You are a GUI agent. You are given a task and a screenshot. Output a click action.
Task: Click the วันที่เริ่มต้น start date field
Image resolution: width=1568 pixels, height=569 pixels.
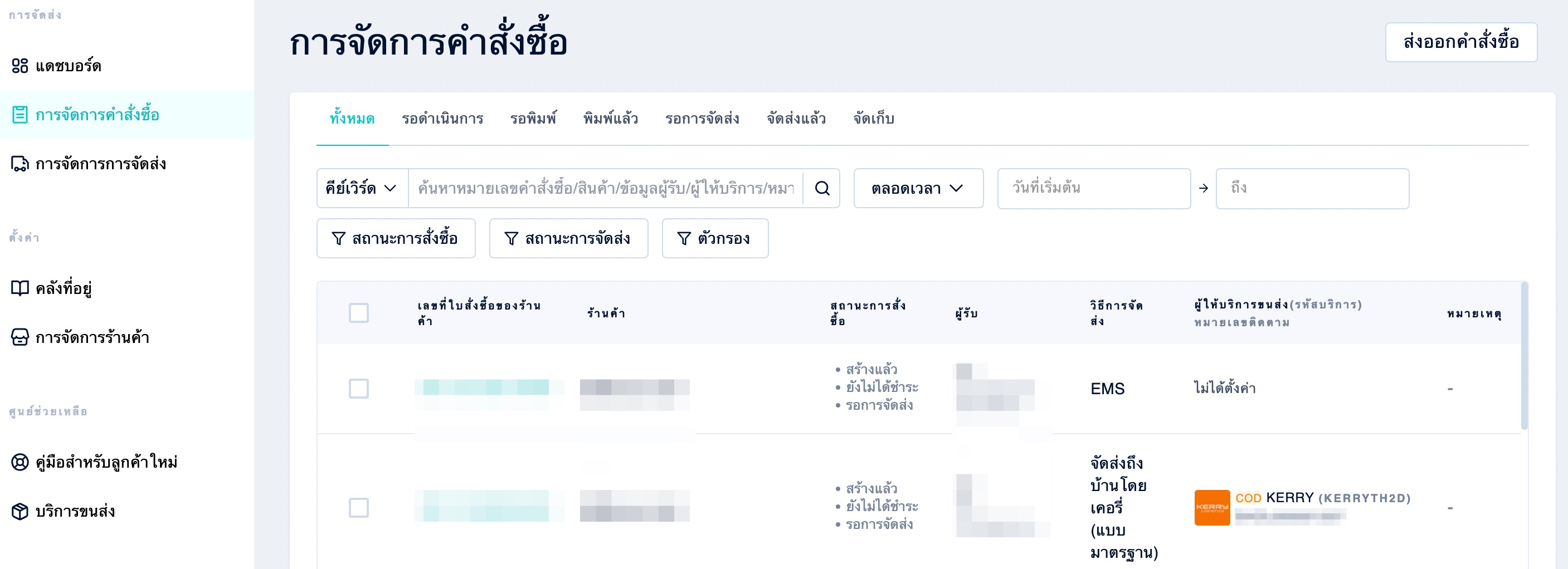tap(1094, 188)
